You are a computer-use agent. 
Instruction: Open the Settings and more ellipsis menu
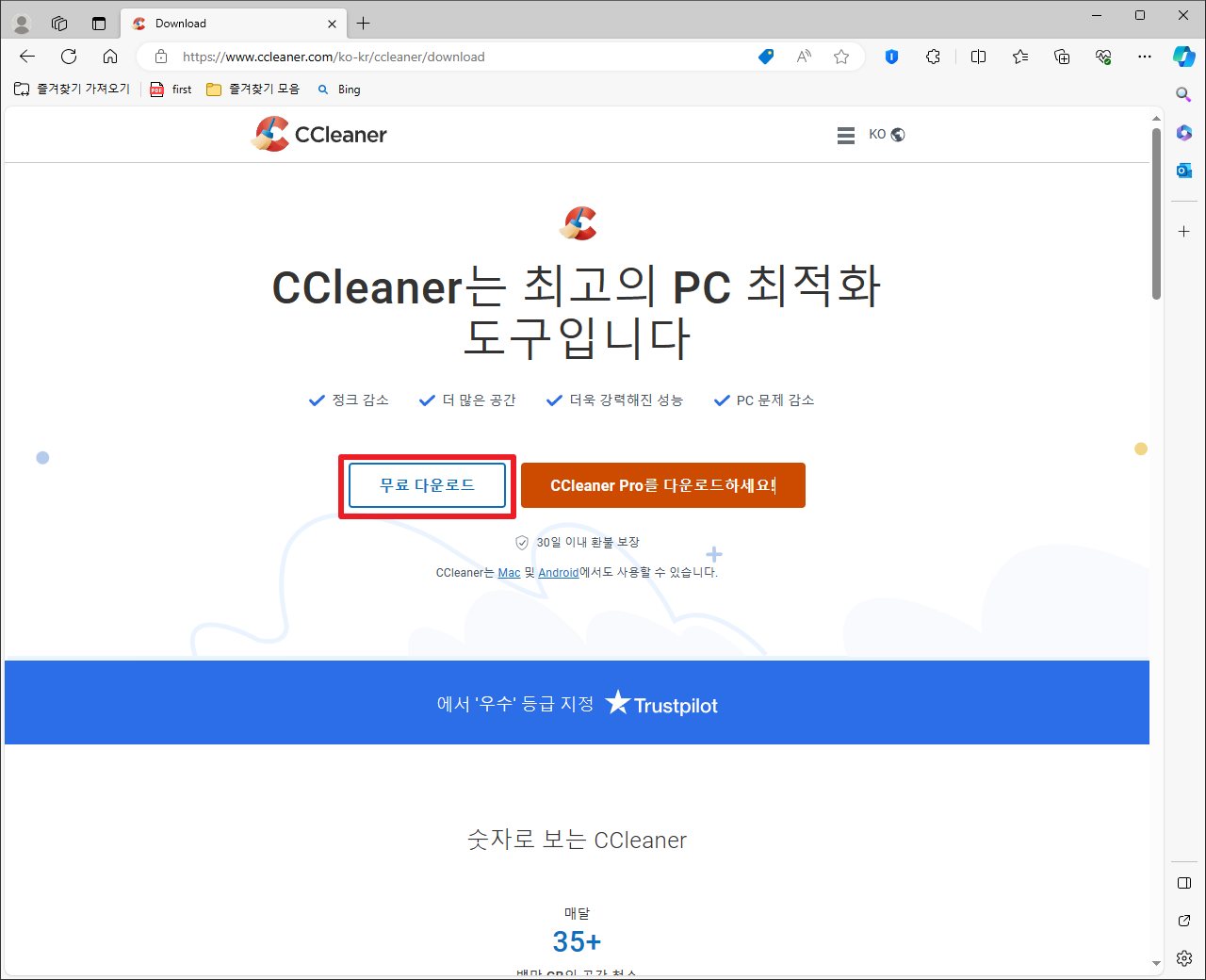coord(1145,57)
